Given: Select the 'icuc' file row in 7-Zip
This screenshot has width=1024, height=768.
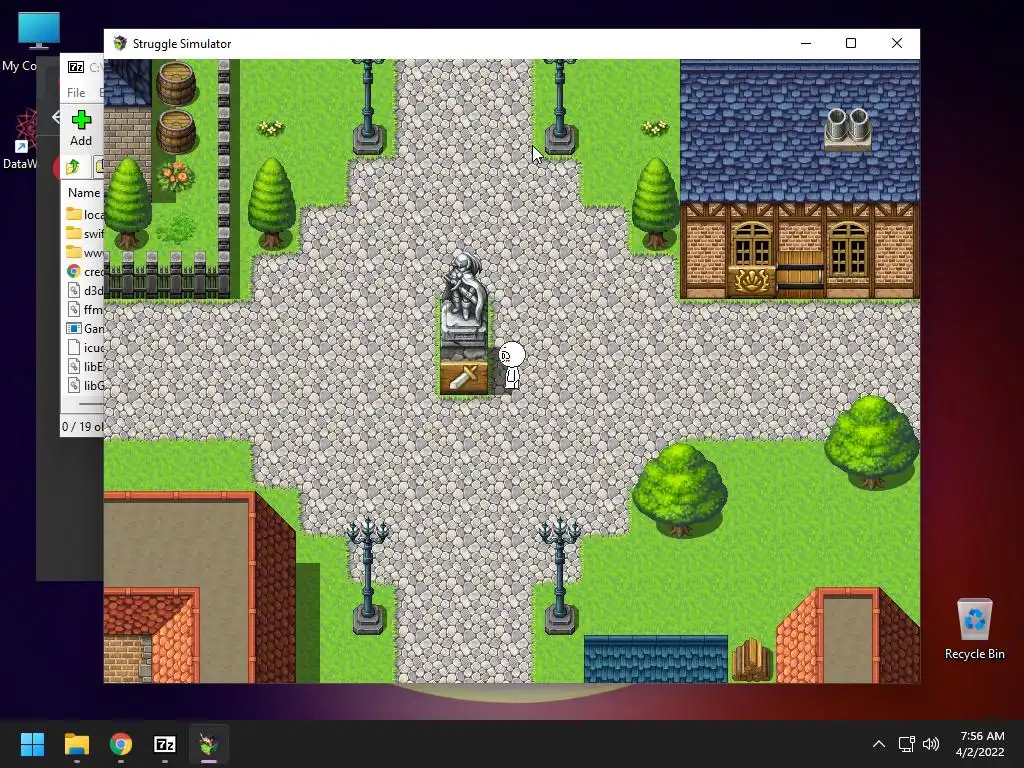Looking at the screenshot, I should tap(84, 347).
